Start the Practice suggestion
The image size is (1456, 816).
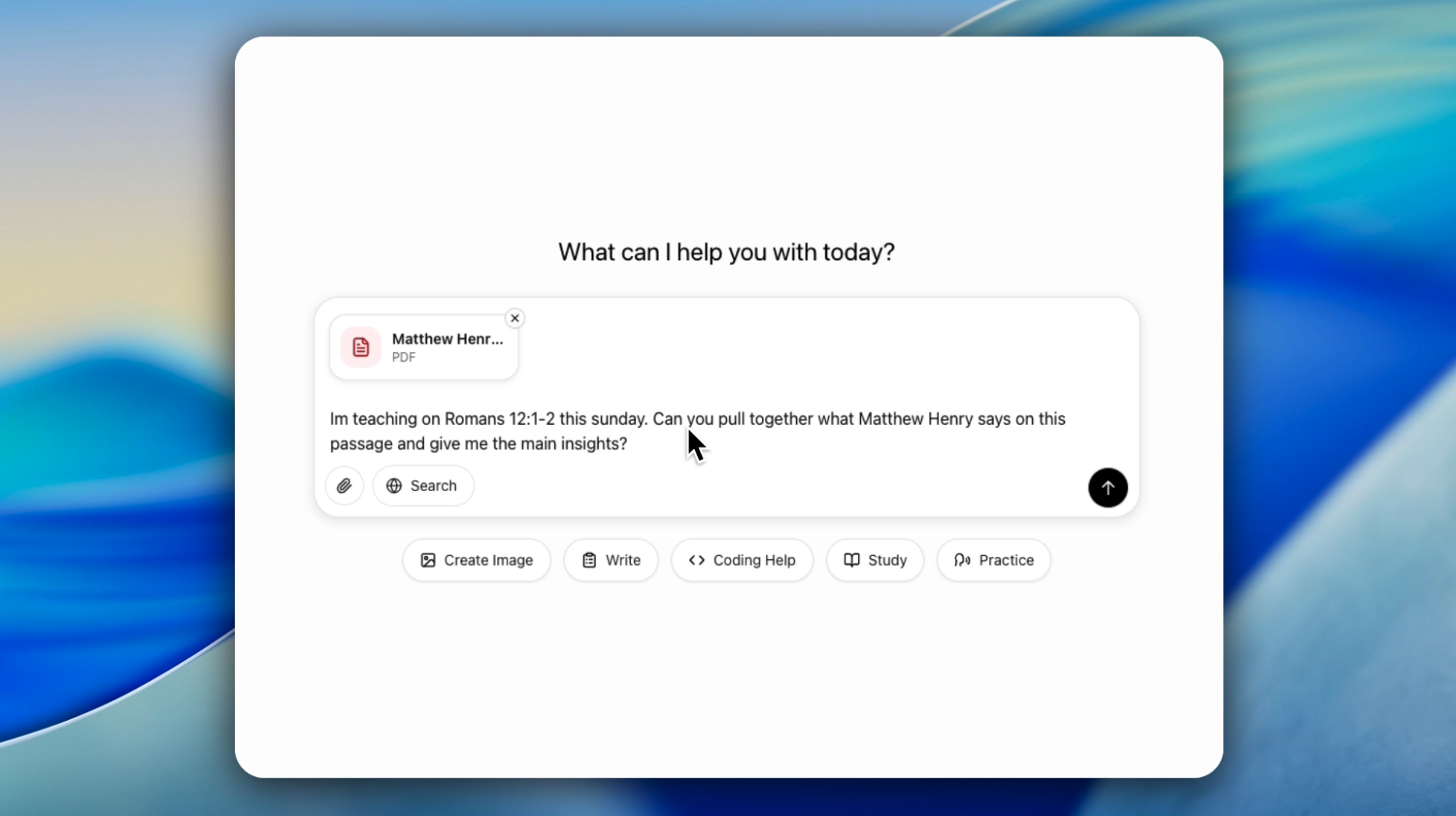(994, 560)
